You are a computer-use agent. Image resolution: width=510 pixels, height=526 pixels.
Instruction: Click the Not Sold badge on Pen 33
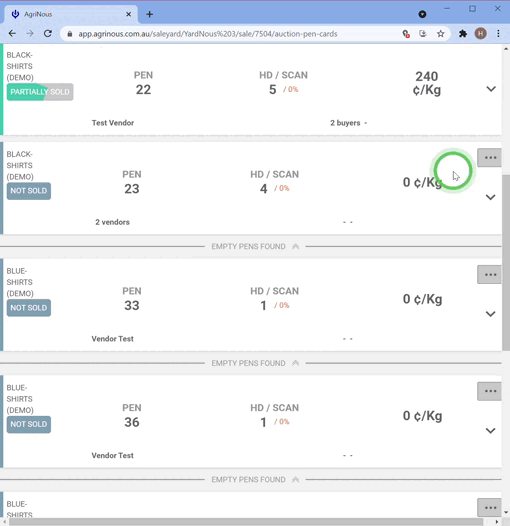click(29, 308)
